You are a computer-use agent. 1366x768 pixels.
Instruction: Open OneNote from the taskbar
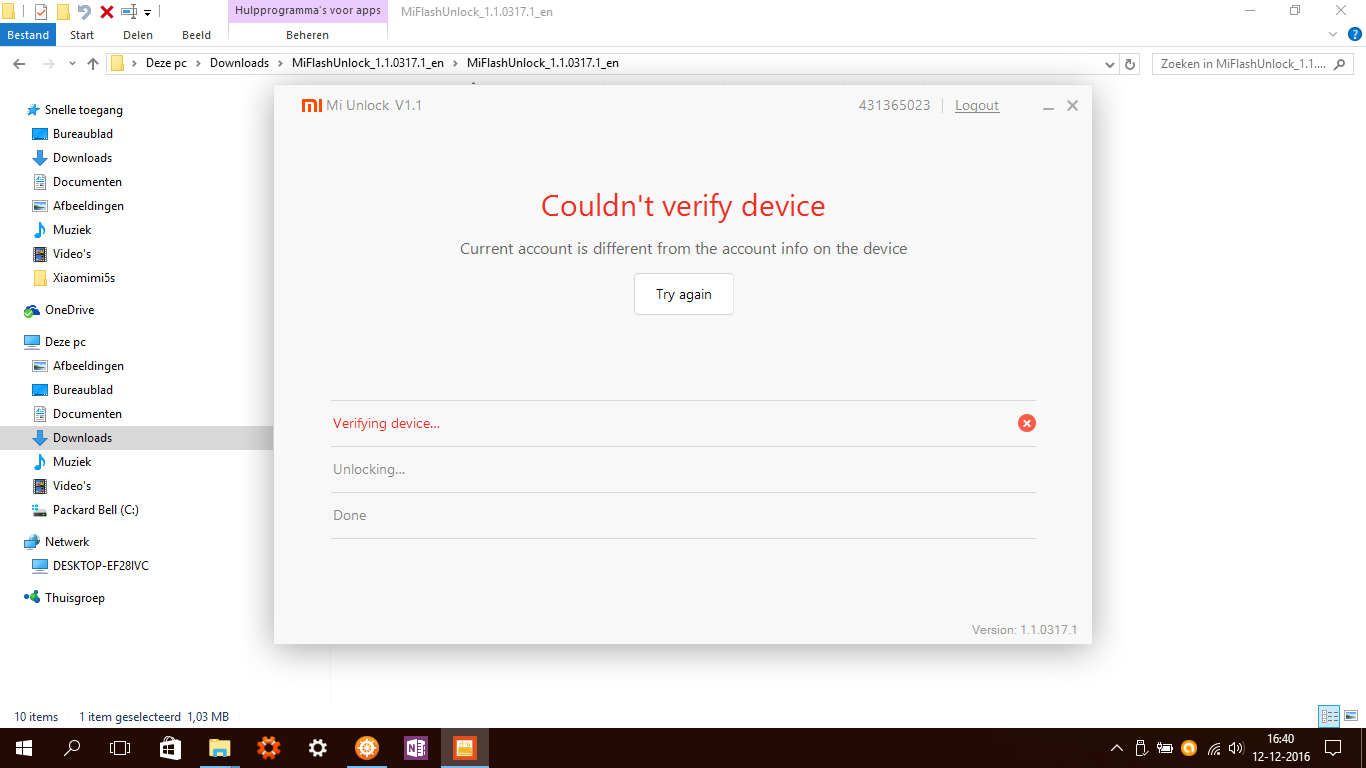(416, 747)
